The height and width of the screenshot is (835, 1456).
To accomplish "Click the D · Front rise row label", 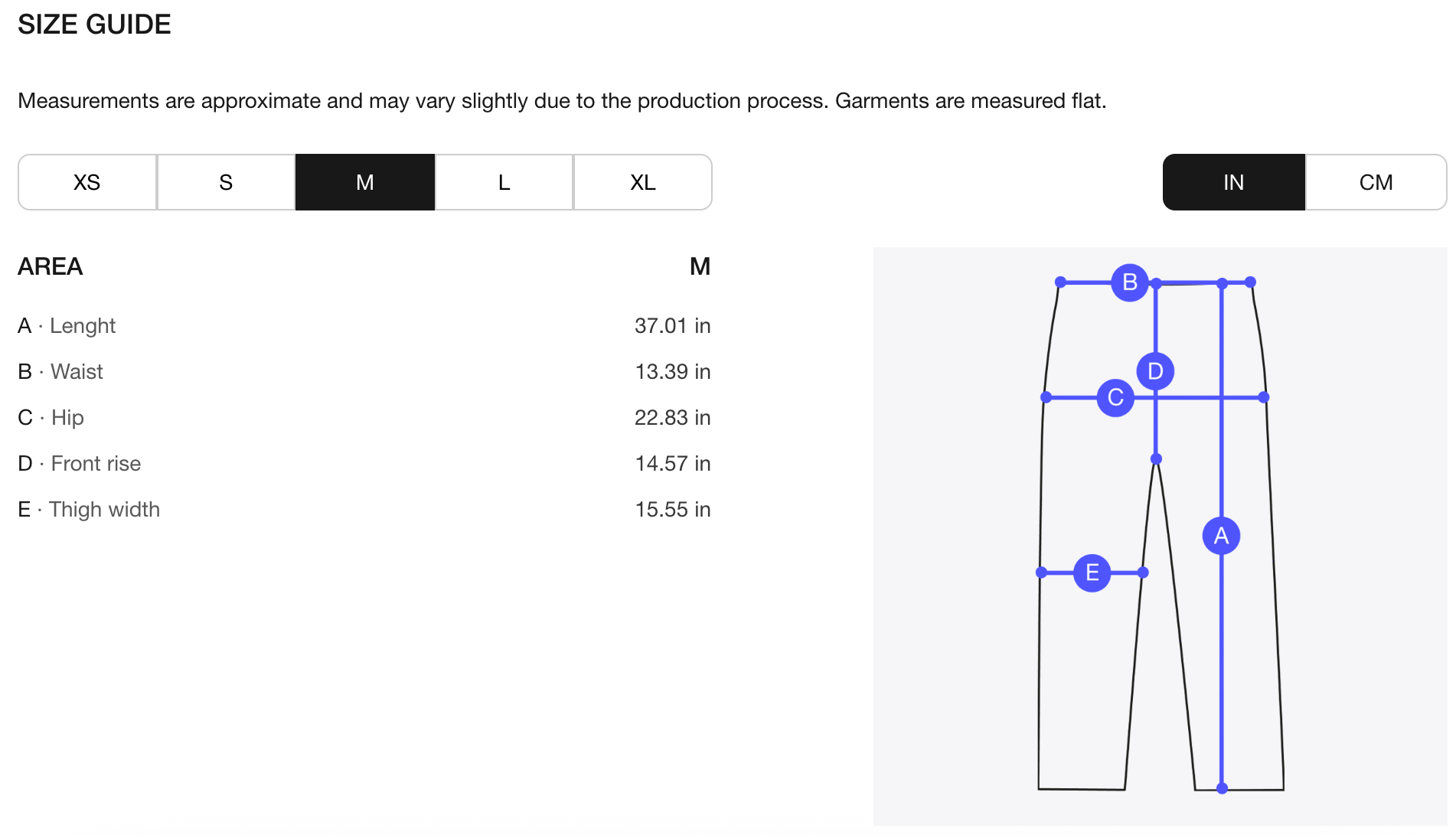I will pos(80,464).
